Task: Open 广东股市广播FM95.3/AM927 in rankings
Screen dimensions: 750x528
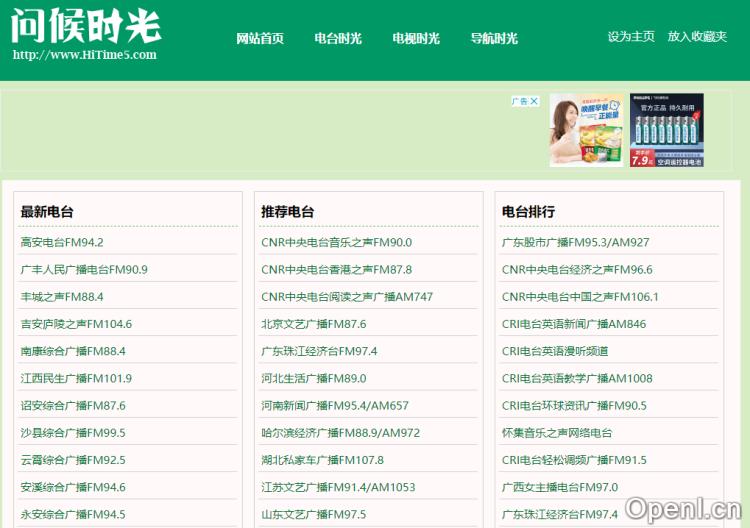Action: pos(575,242)
